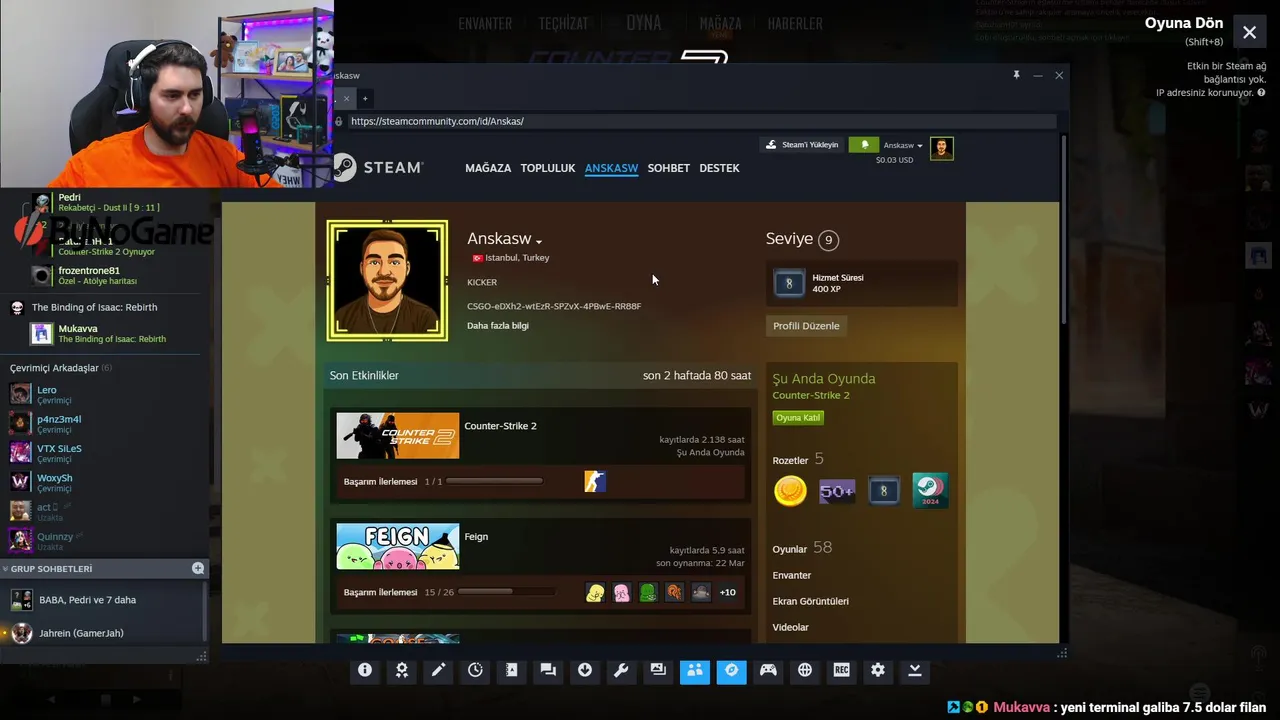Screen dimensions: 1280x720
Task: Open the ANSKASW menu
Action: click(611, 168)
